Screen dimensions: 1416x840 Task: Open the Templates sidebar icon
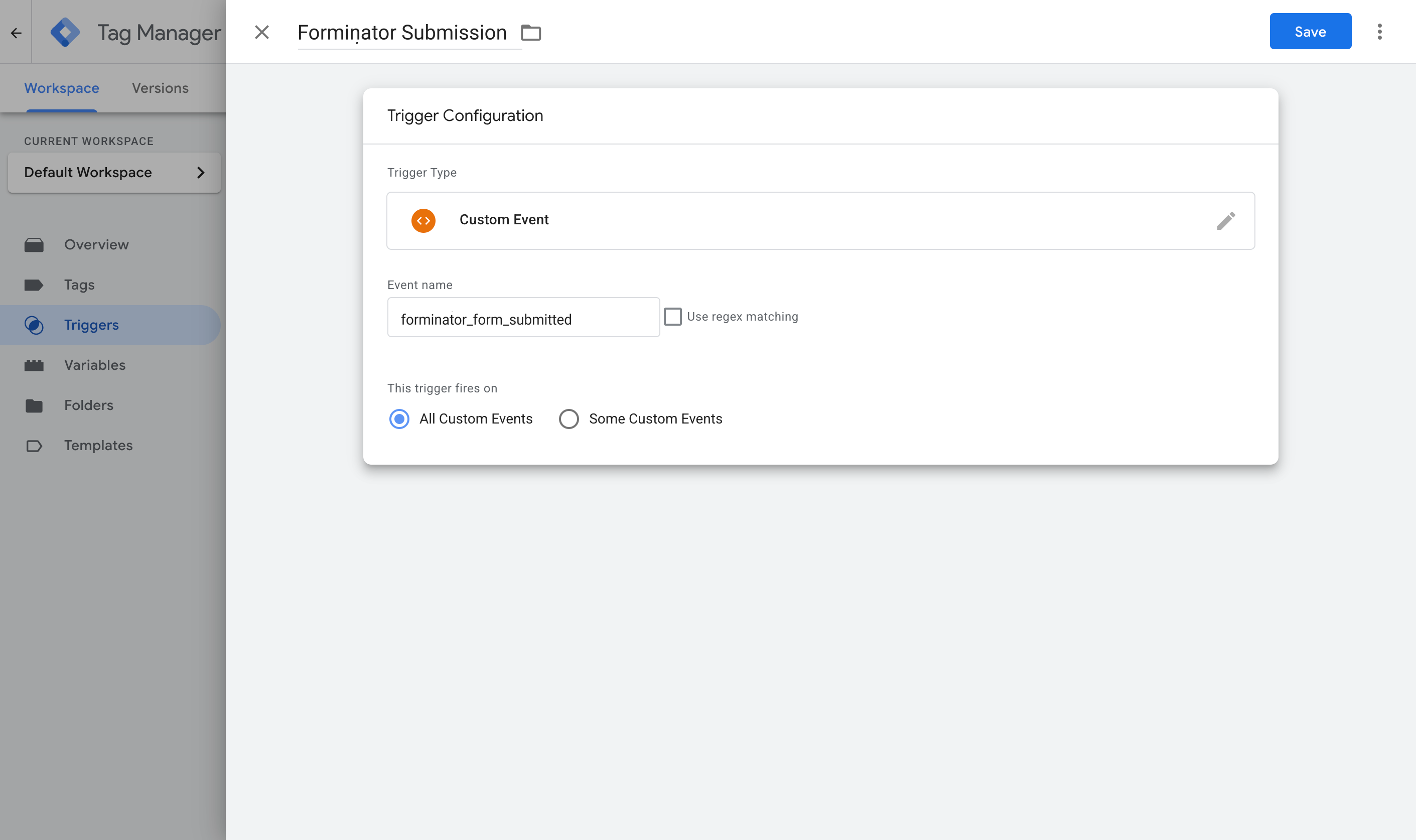34,446
